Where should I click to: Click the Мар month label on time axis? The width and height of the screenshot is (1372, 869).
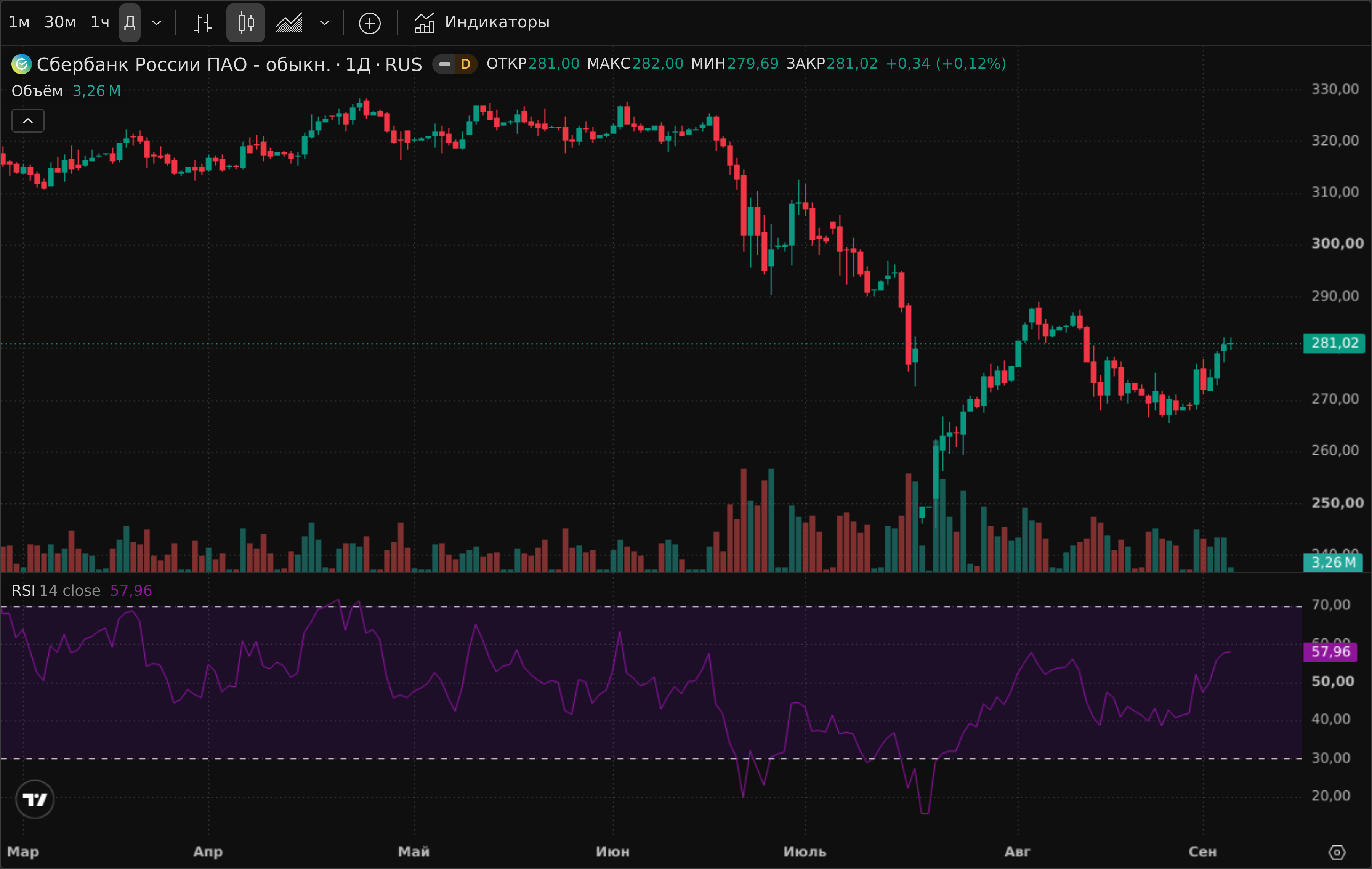pos(23,852)
